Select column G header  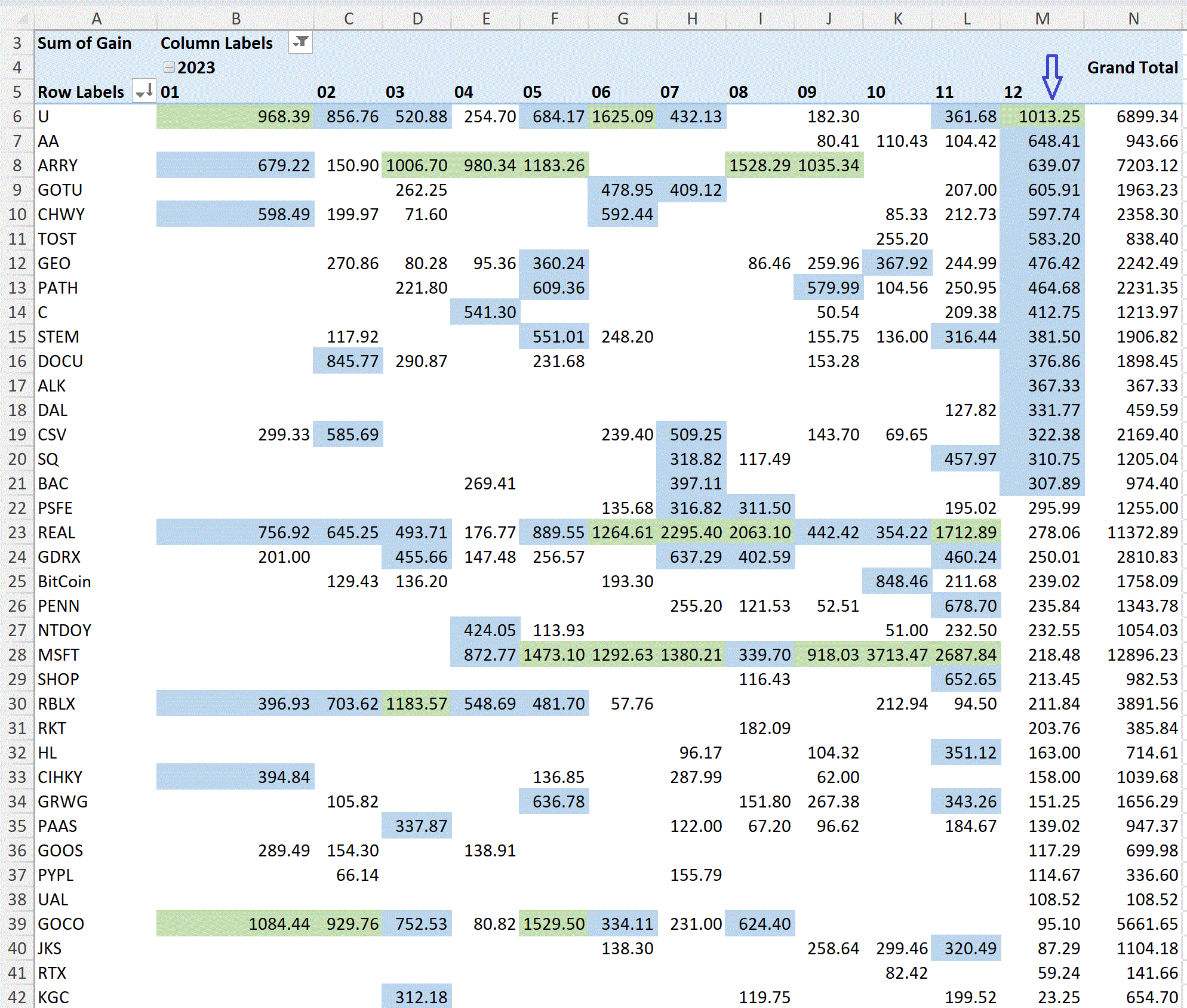(623, 19)
